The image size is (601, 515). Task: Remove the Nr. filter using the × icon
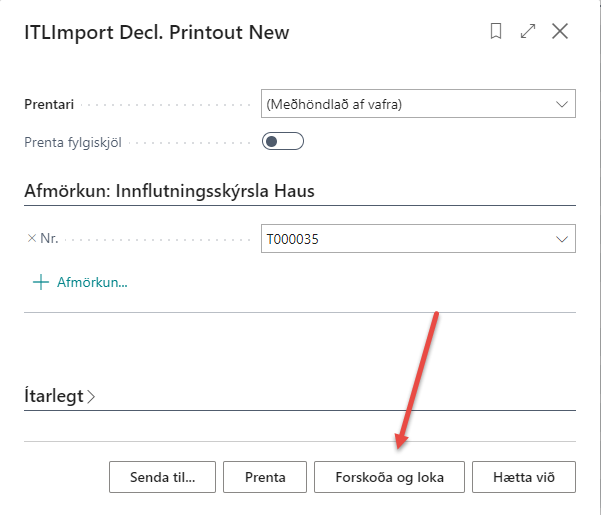pyautogui.click(x=31, y=239)
